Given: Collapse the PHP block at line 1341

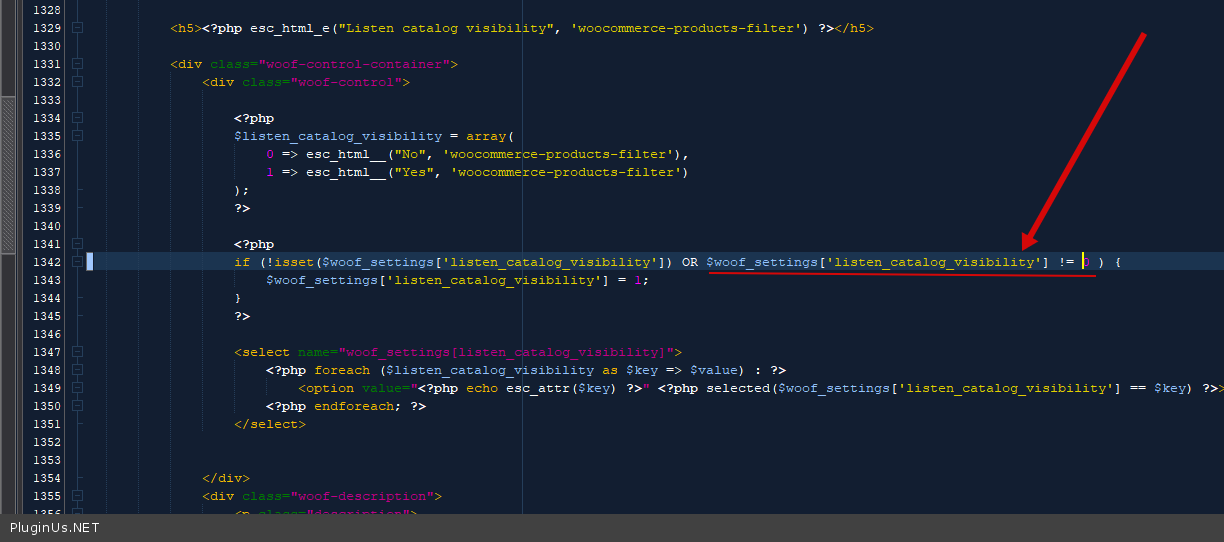Looking at the screenshot, I should pos(77,244).
